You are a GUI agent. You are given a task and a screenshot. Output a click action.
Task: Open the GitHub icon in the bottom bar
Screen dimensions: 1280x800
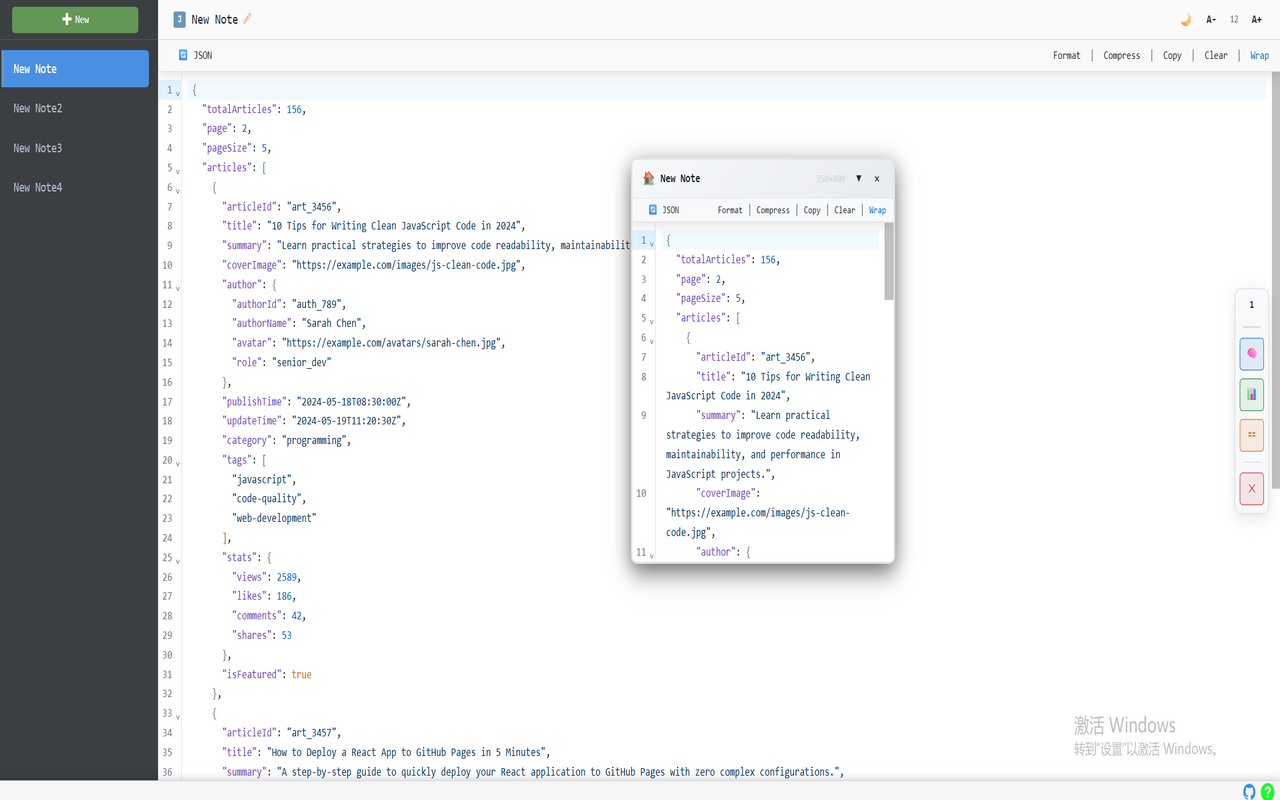point(1249,791)
